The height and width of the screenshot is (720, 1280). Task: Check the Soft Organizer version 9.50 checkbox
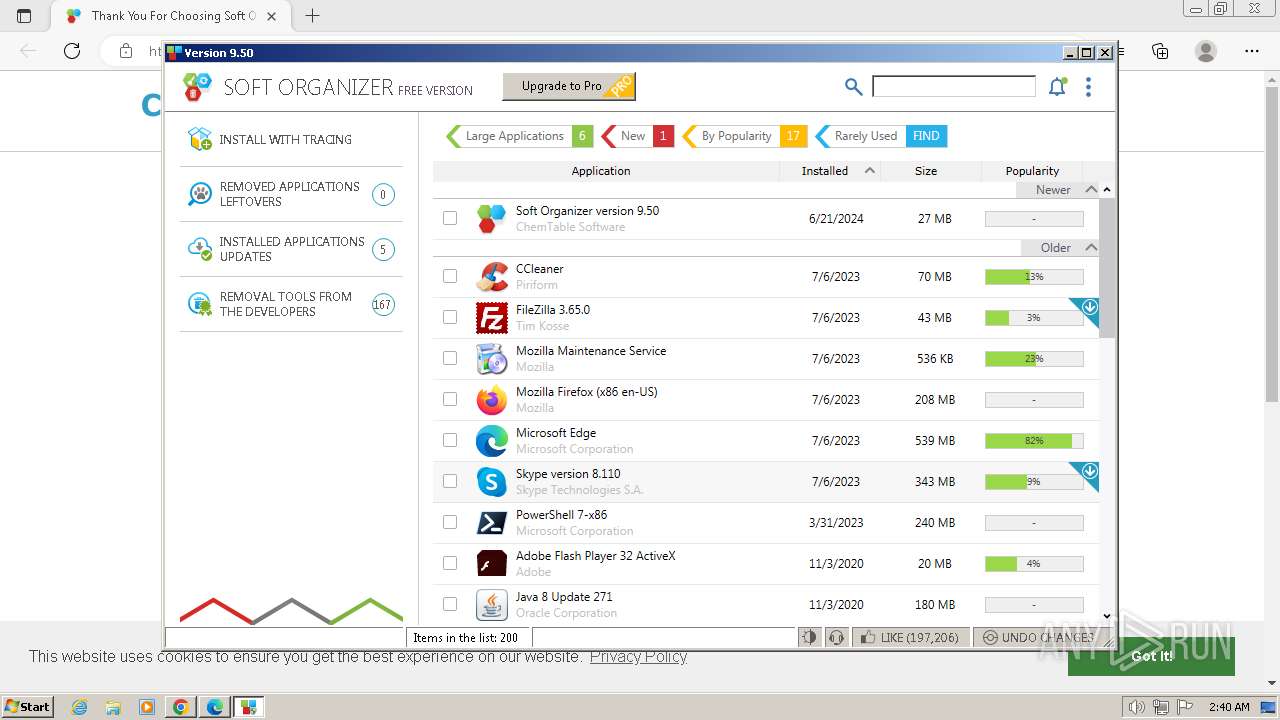point(450,218)
